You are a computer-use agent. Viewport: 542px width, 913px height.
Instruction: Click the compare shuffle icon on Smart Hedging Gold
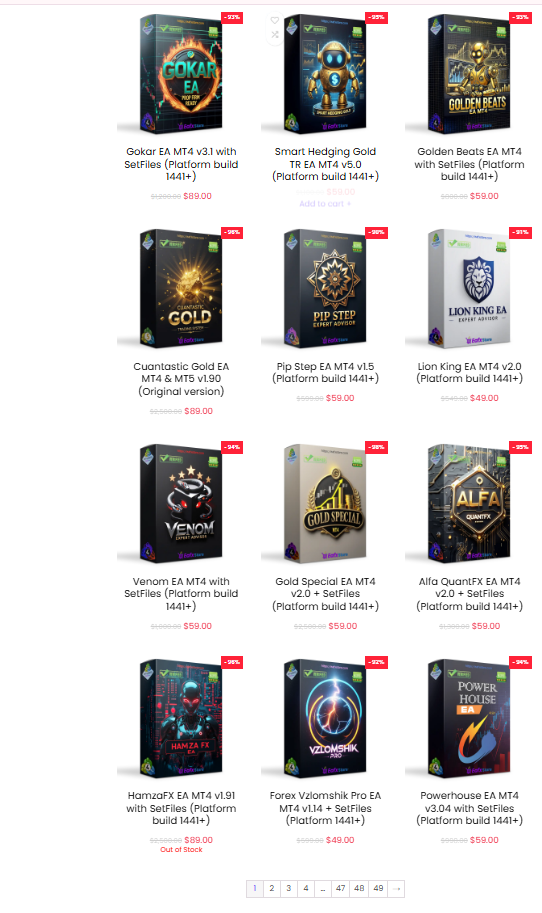(x=275, y=35)
